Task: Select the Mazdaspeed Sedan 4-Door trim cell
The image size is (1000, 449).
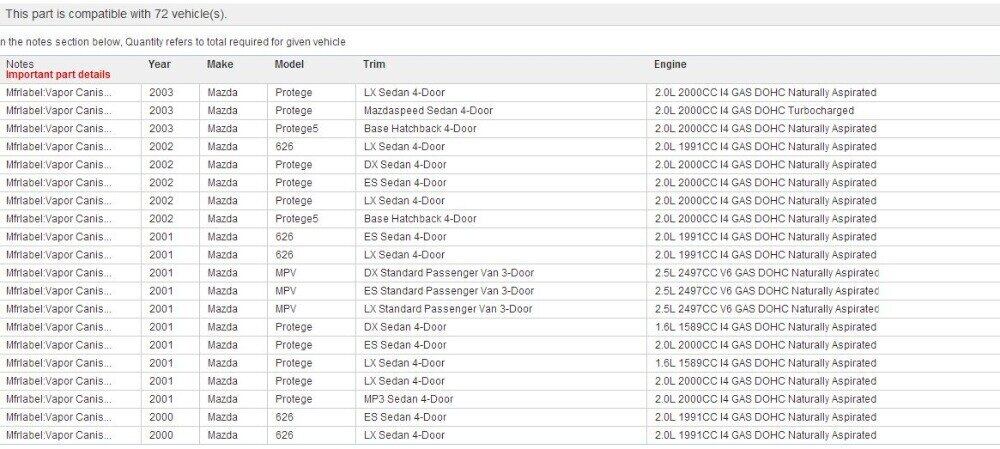Action: (428, 110)
